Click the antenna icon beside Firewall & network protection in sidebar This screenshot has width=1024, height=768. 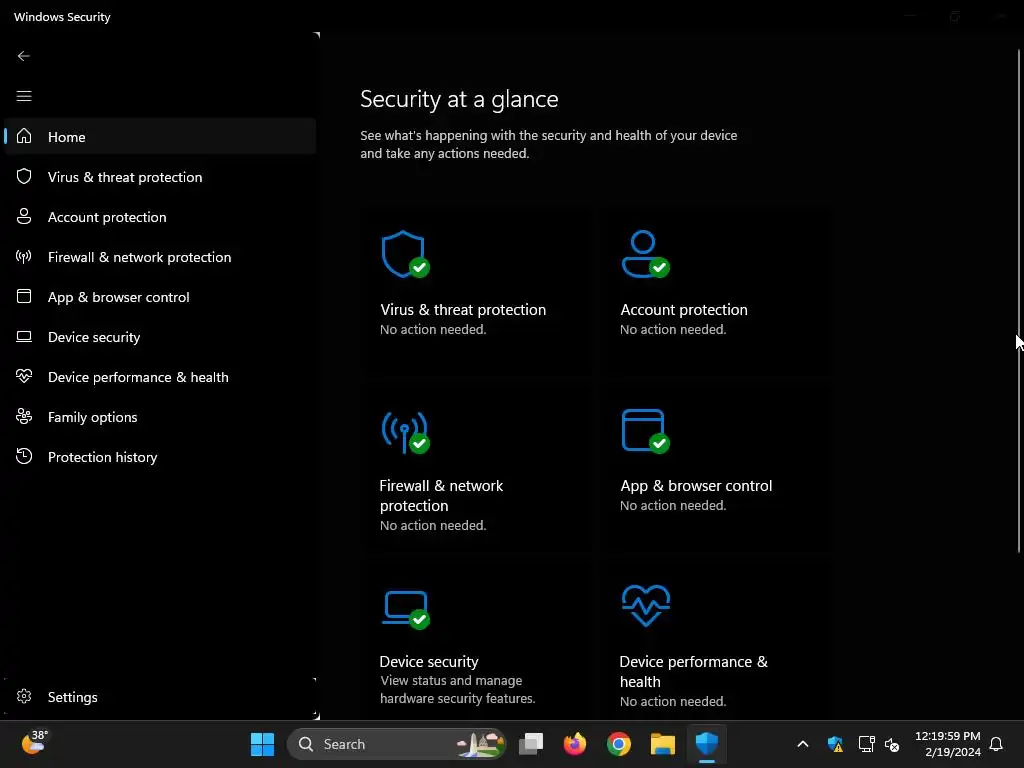(24, 257)
